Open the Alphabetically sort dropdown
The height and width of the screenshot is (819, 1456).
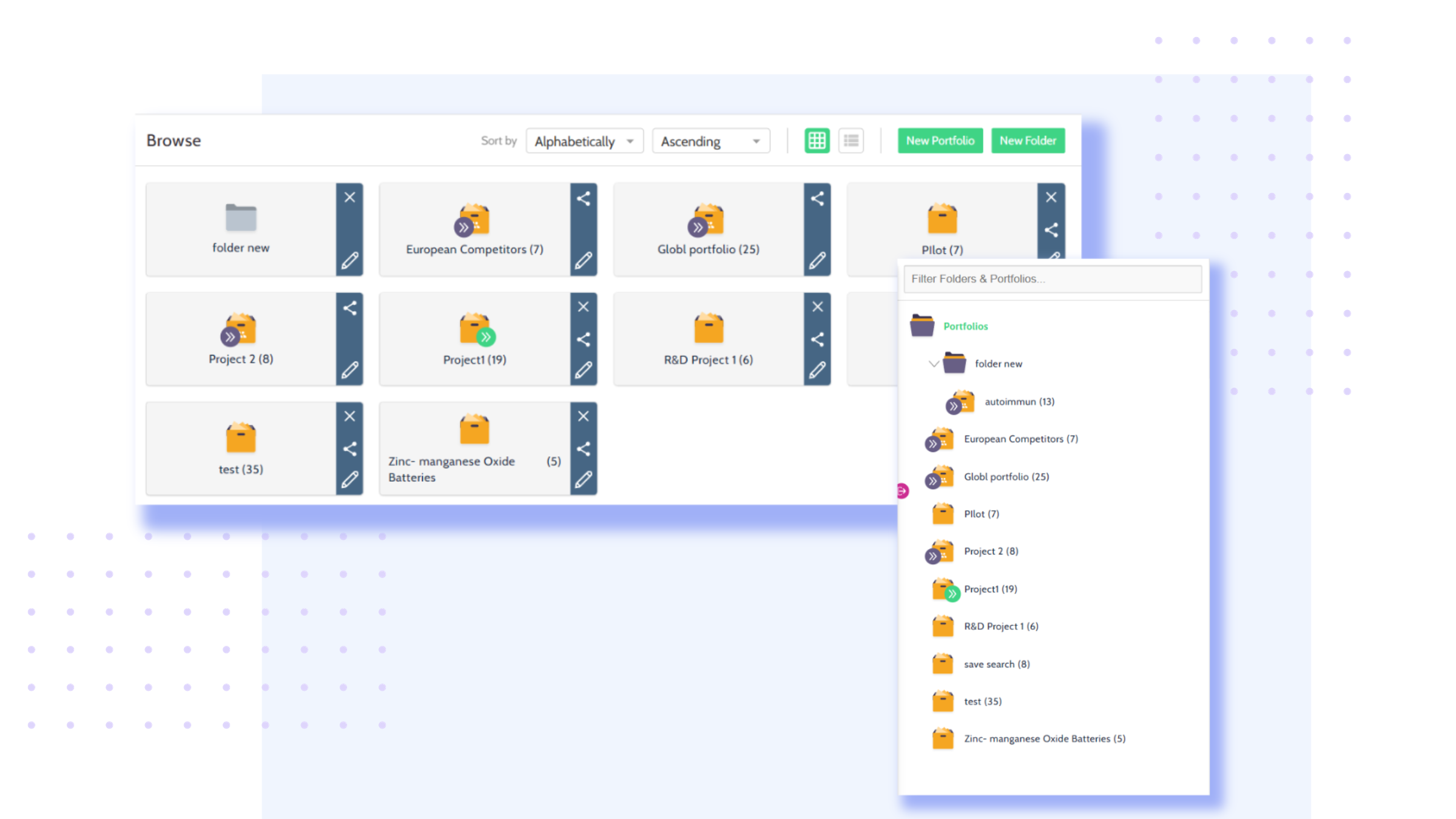584,141
